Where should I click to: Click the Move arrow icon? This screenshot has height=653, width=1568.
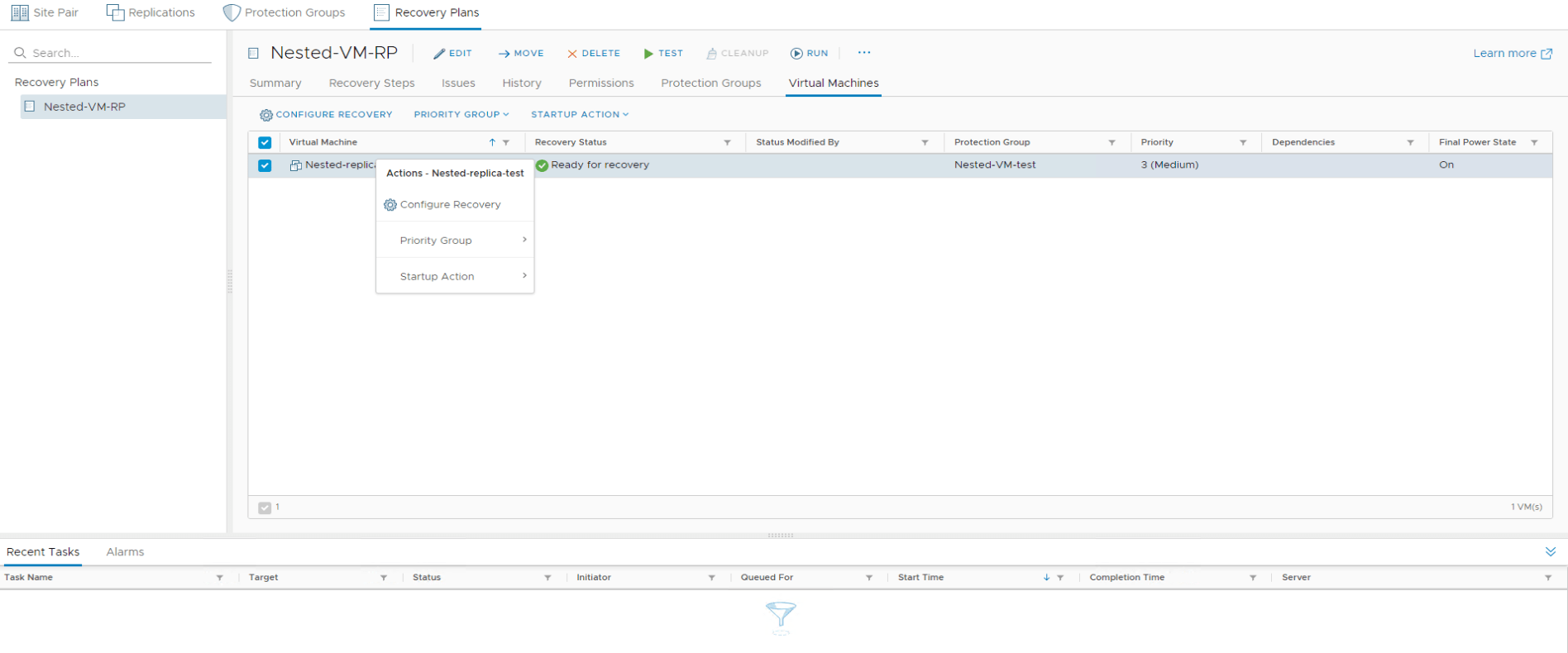[504, 54]
